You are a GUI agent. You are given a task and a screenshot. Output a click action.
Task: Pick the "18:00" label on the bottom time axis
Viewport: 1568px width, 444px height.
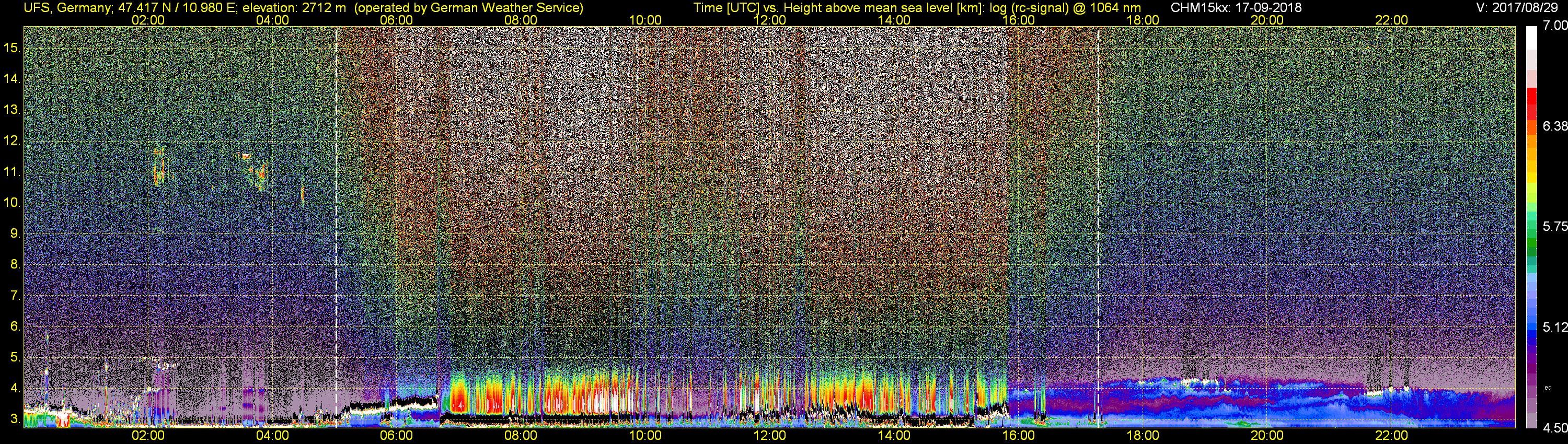point(1143,436)
